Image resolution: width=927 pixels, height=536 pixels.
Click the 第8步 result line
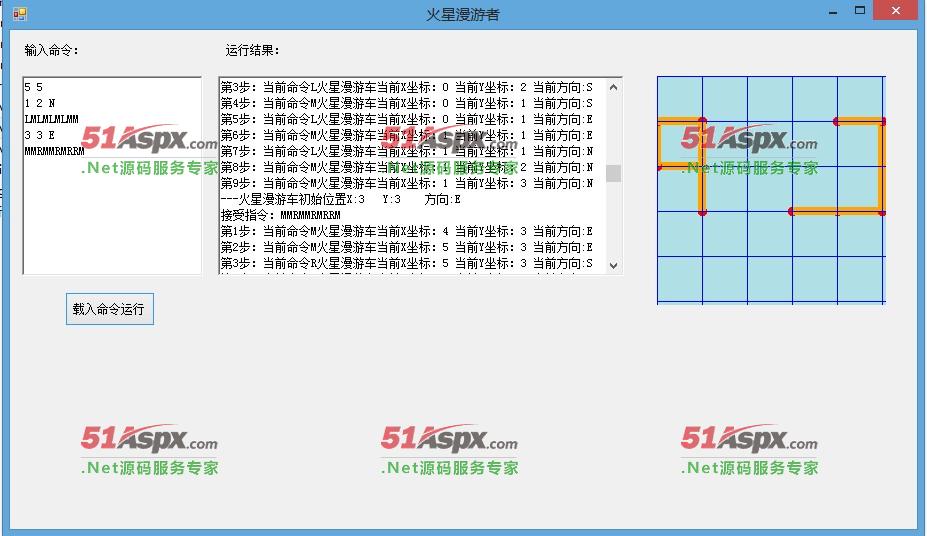coord(407,167)
